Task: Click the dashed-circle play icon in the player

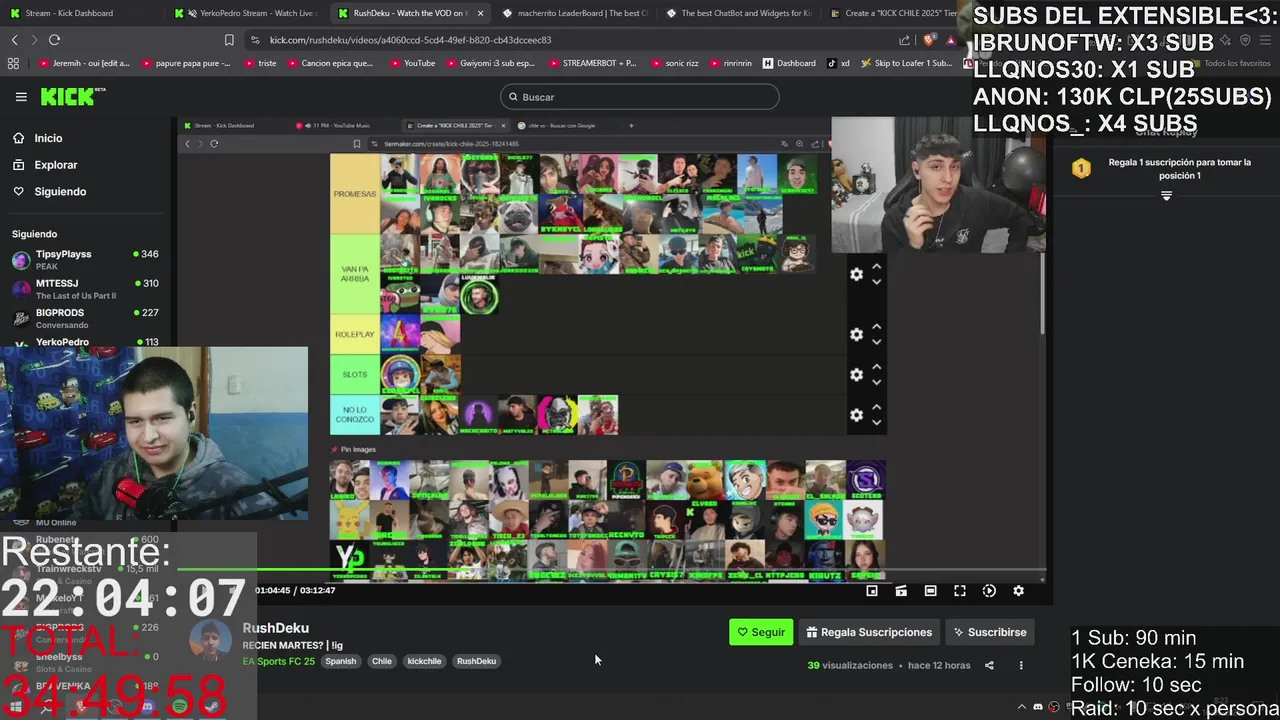Action: [989, 591]
